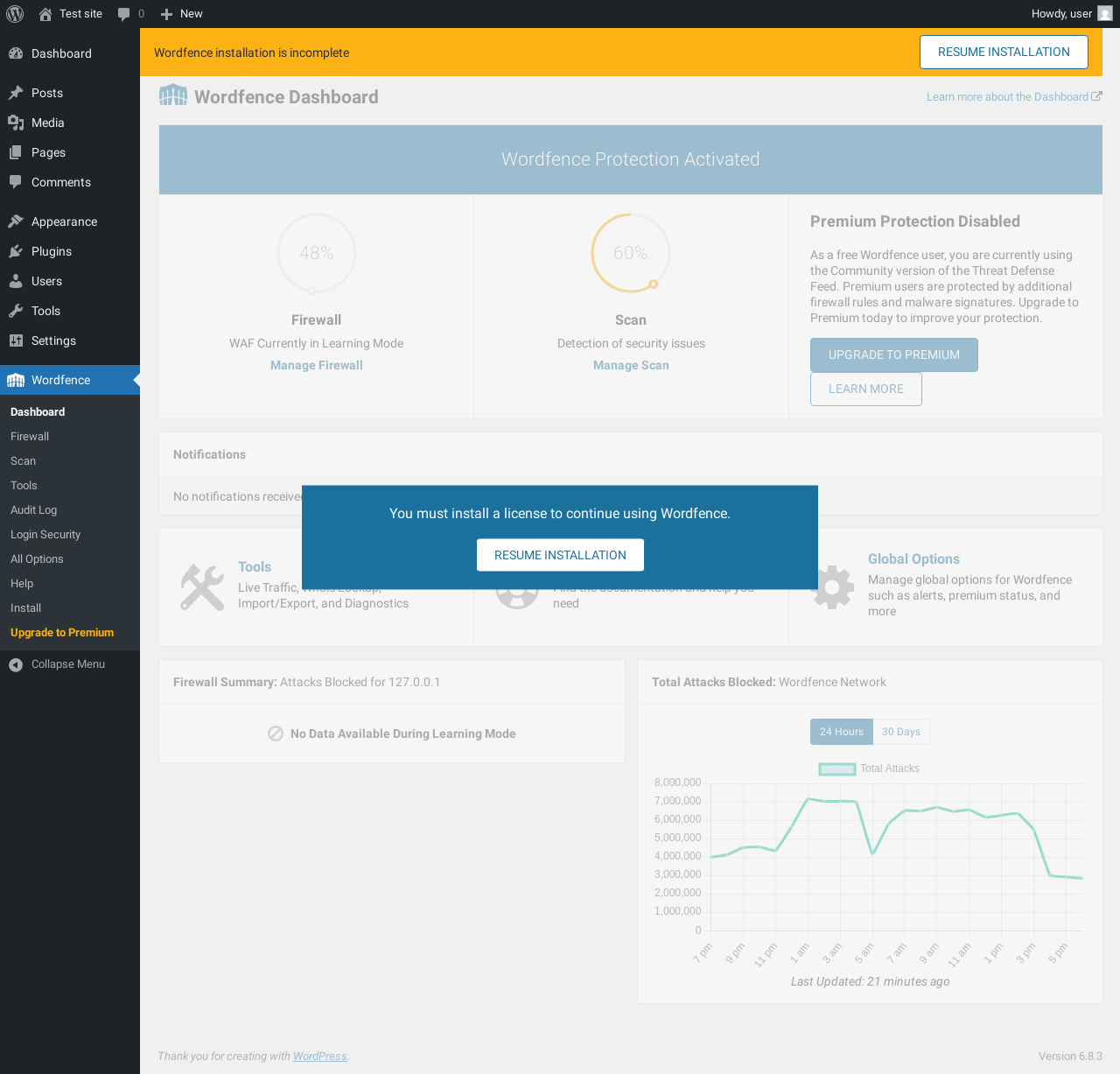1120x1074 pixels.
Task: Toggle the Total Attacks legend swatch
Action: (836, 769)
